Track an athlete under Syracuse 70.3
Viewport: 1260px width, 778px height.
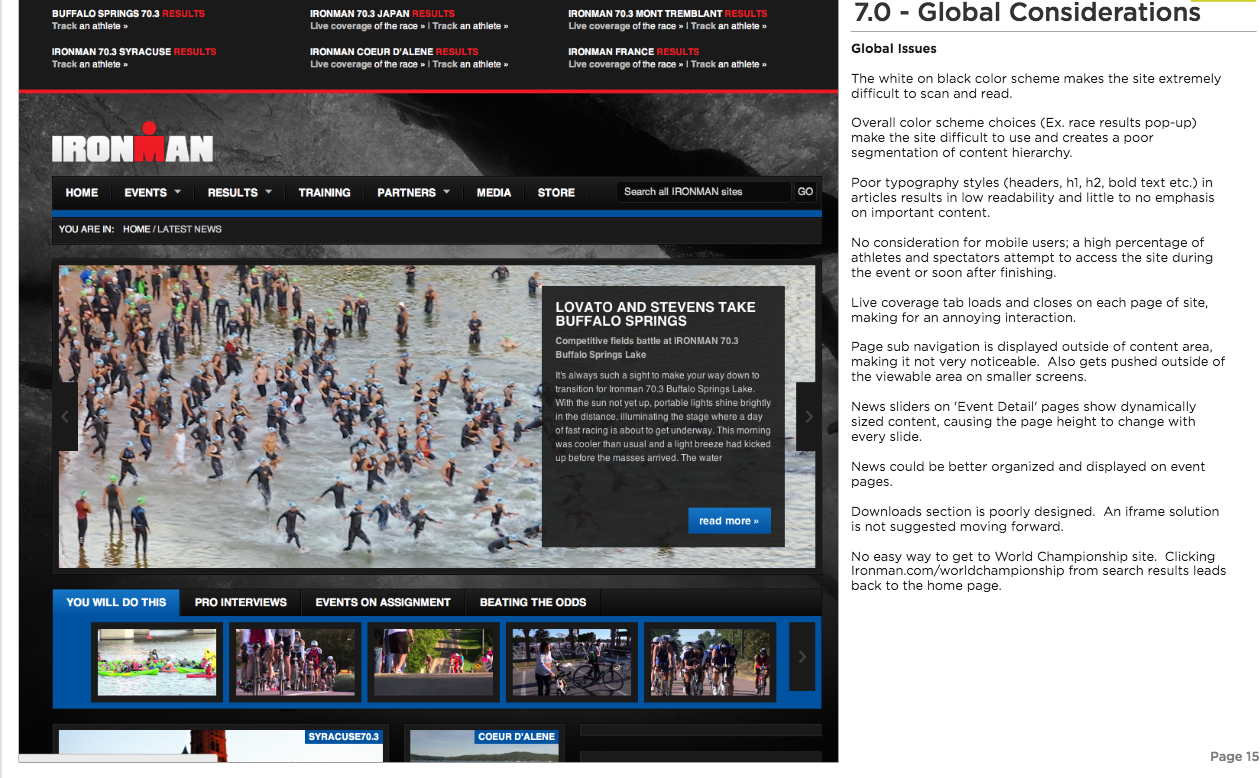point(90,64)
